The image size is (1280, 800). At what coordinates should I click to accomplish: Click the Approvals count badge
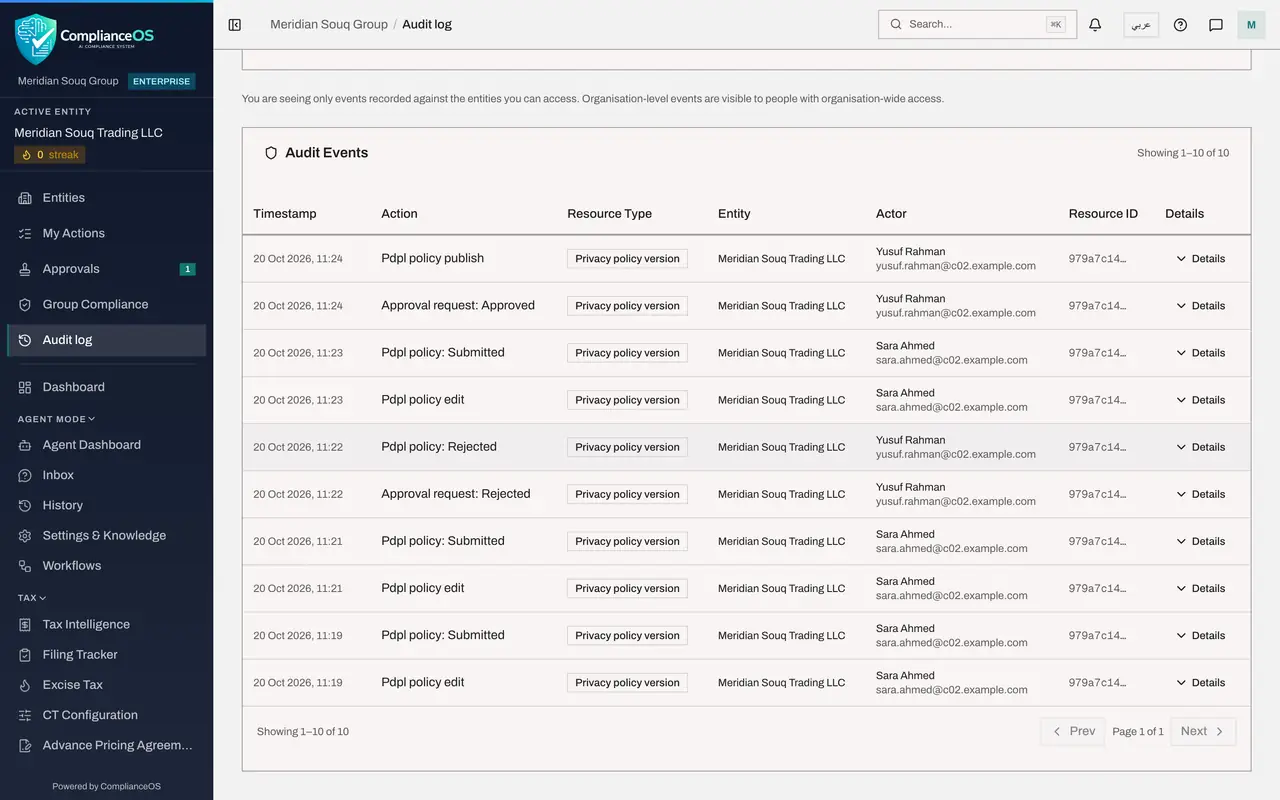187,269
